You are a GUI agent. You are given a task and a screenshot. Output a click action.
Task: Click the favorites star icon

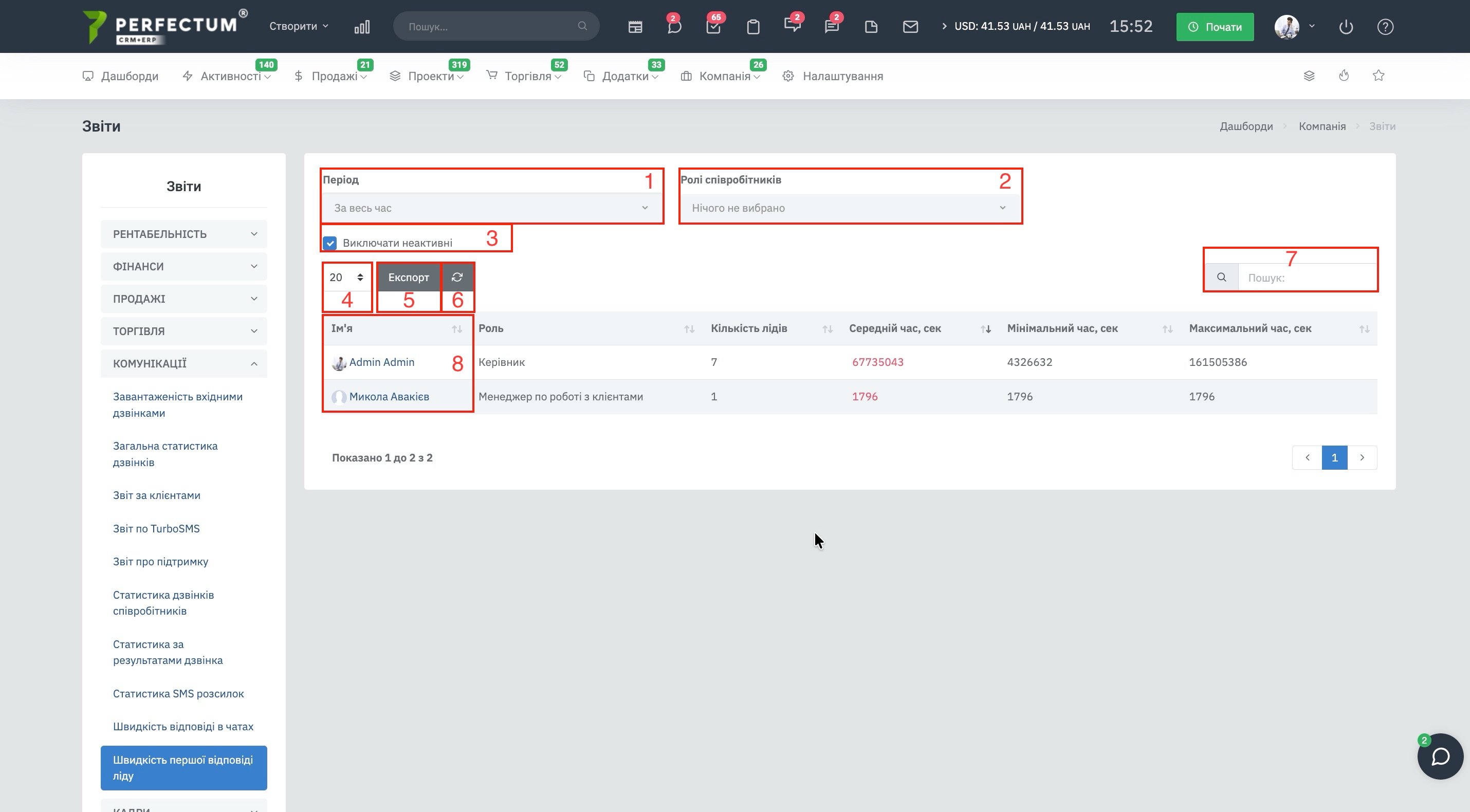click(1378, 76)
